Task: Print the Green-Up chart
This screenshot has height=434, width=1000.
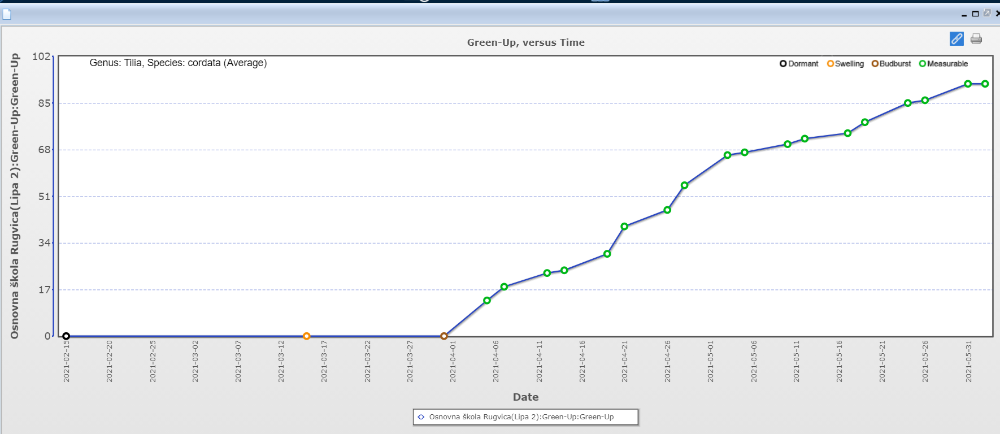Action: (976, 39)
